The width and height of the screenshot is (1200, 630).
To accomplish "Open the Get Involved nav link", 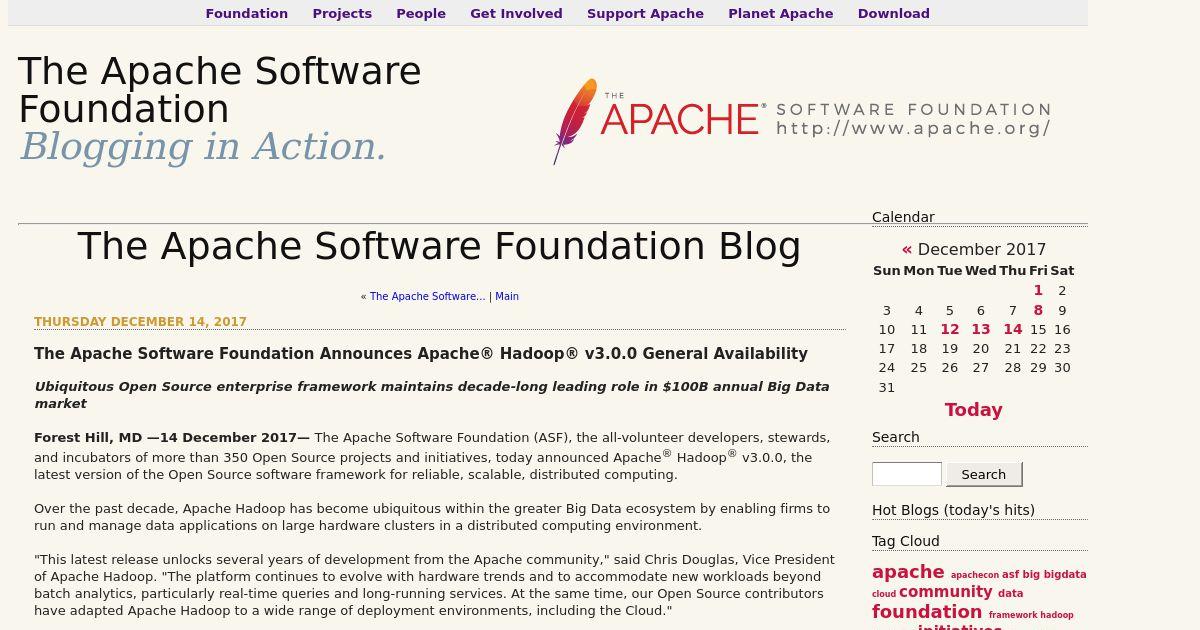I will (516, 13).
